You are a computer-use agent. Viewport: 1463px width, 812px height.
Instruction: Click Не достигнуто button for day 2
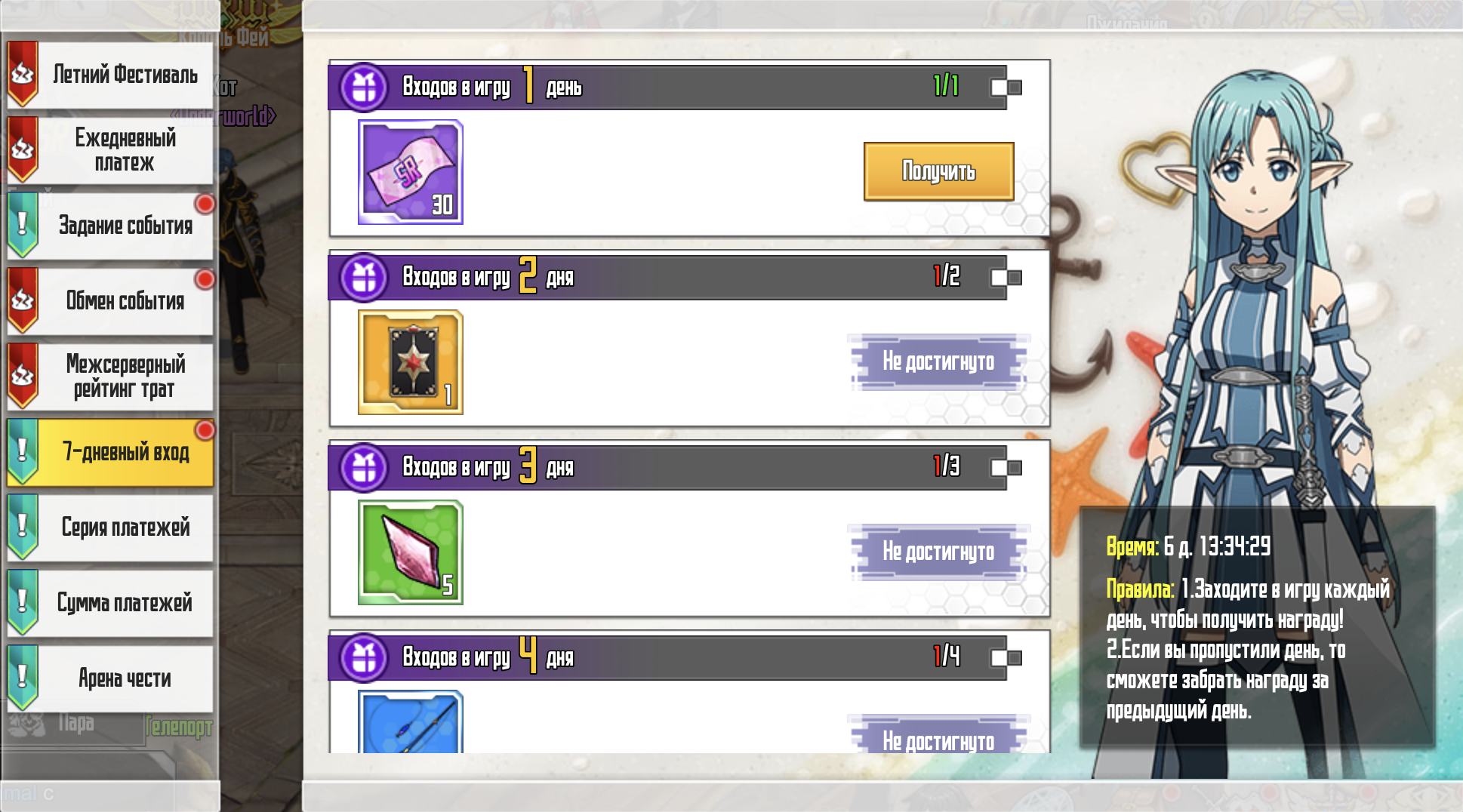click(x=938, y=362)
